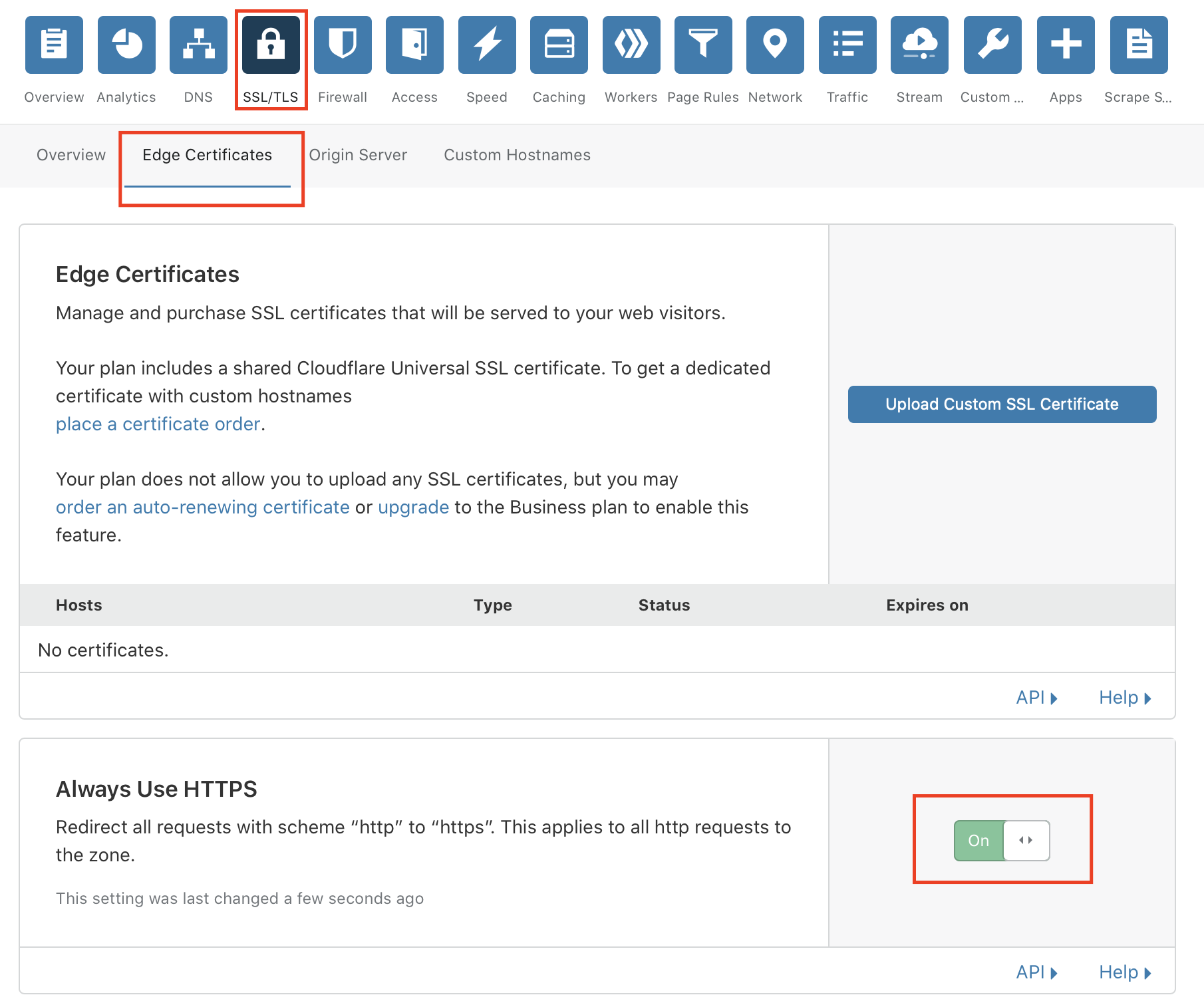Image resolution: width=1204 pixels, height=999 pixels.
Task: Click the 'Always Use HTTPS' heading
Action: [156, 789]
